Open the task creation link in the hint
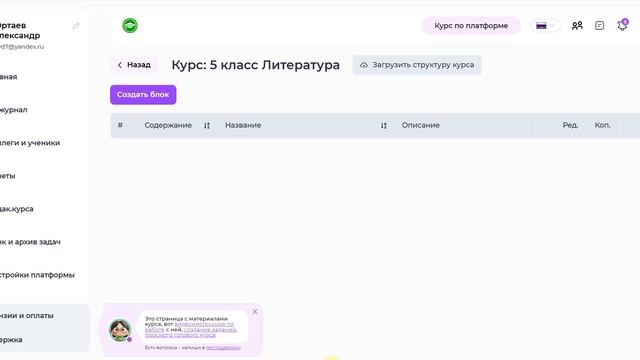The height and width of the screenshot is (360, 640). coord(210,330)
